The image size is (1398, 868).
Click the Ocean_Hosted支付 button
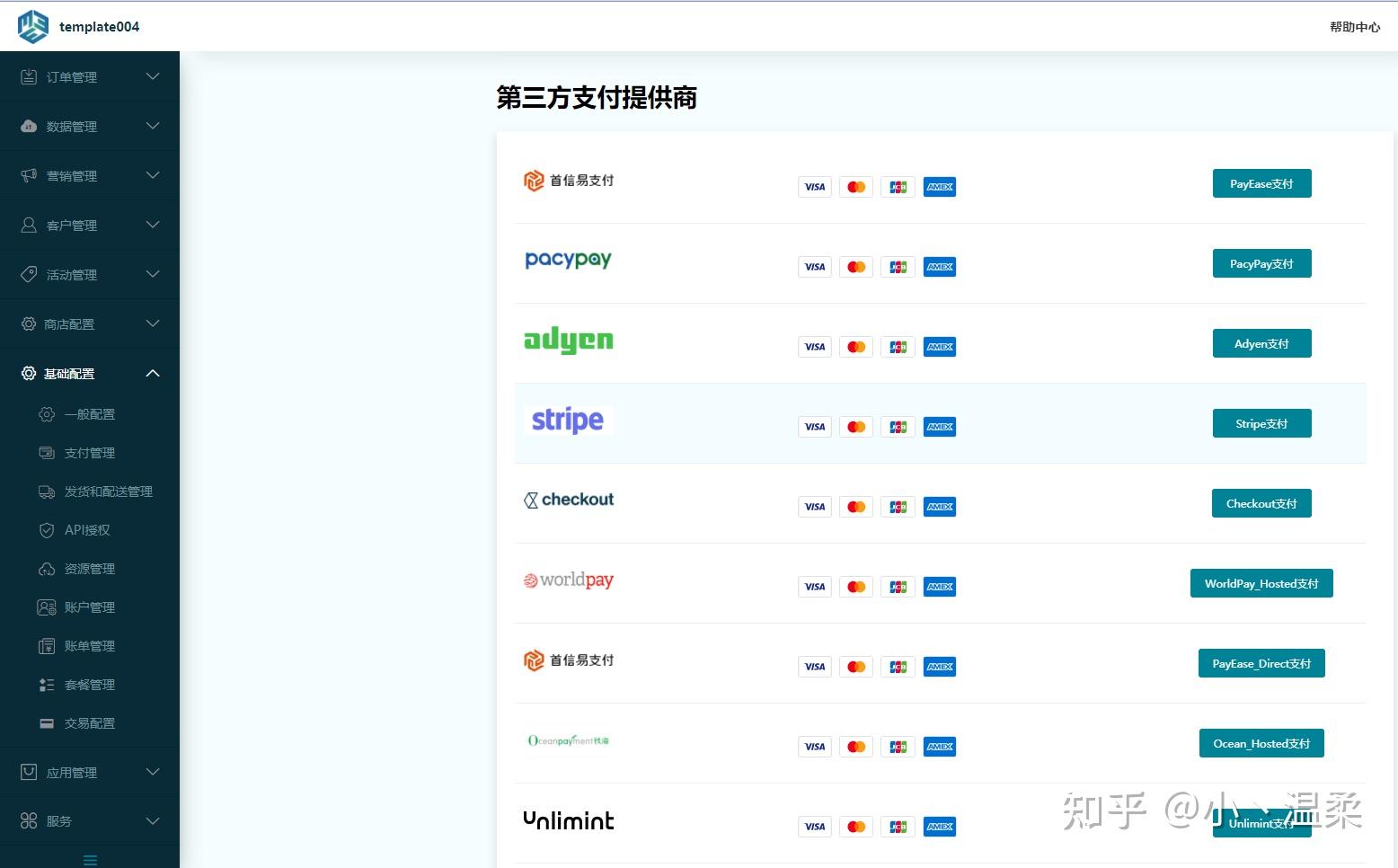point(1261,743)
